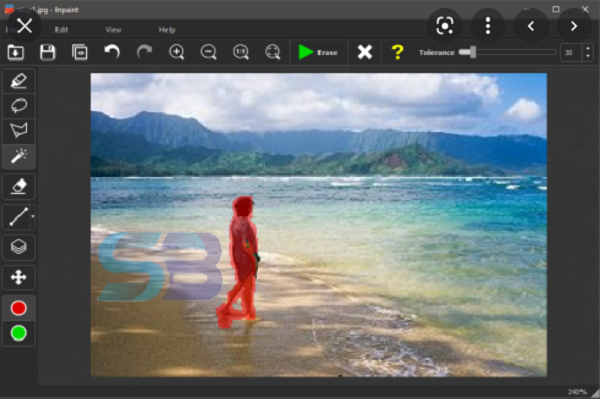This screenshot has width=600, height=399.
Task: Decrease Tolerance with down stepper arrow
Action: pyautogui.click(x=588, y=57)
